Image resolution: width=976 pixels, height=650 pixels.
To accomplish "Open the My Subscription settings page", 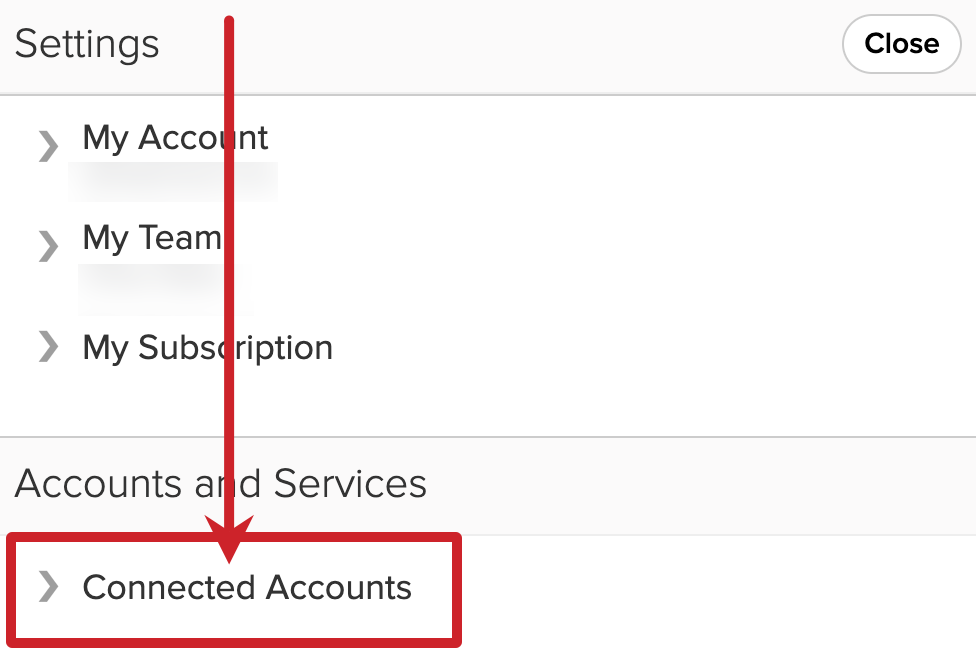I will pyautogui.click(x=207, y=349).
